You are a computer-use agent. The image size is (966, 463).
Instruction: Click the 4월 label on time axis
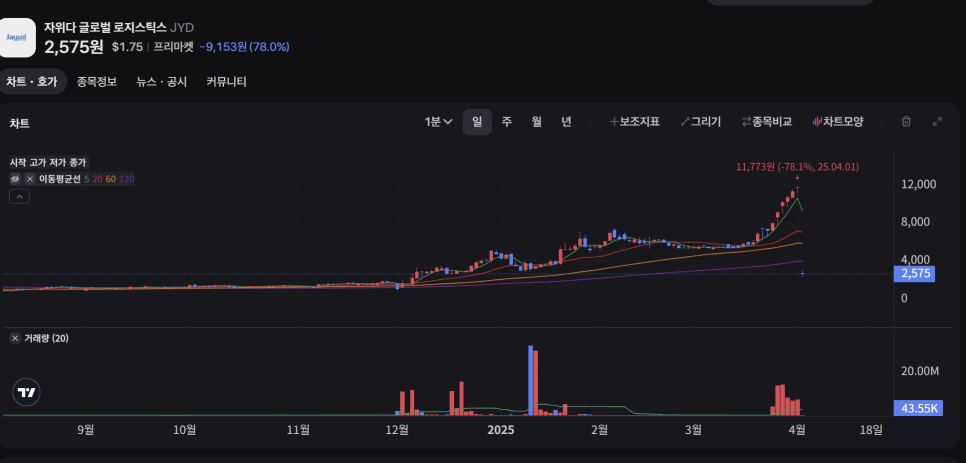tap(797, 430)
